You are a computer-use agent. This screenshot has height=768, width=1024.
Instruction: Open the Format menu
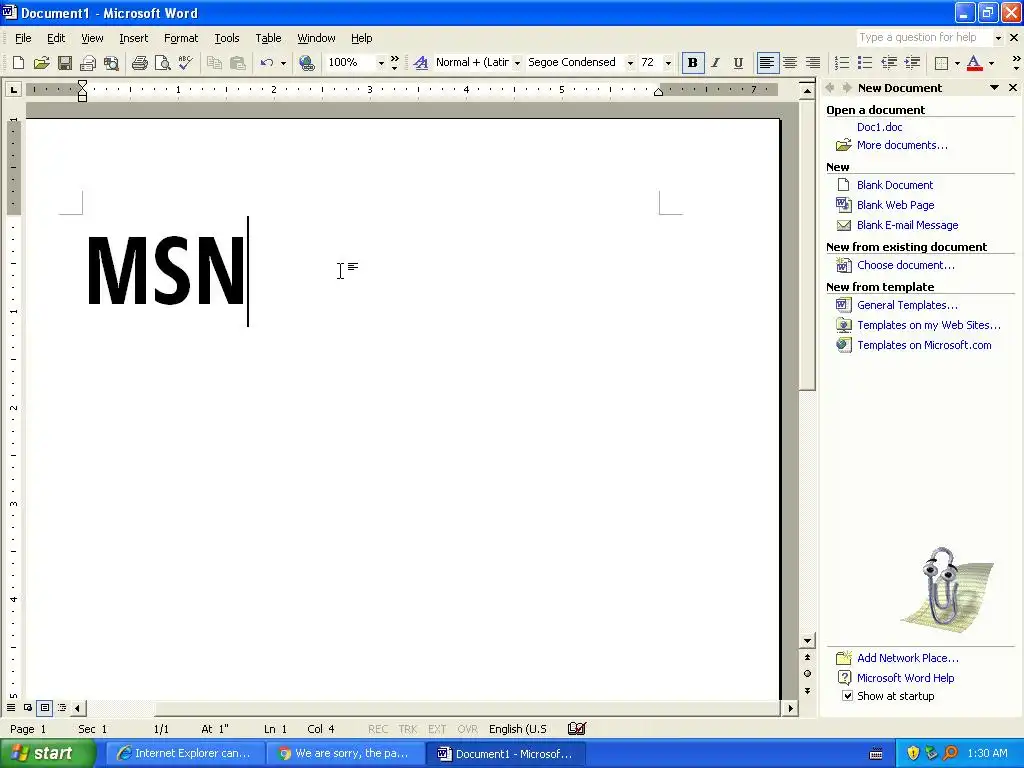(181, 38)
